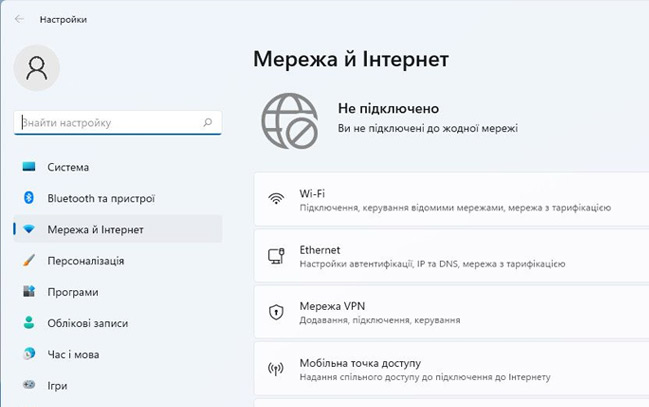
Task: Click Ethernet description Настройки автентифікації, IP та DNS
Action: point(432,264)
